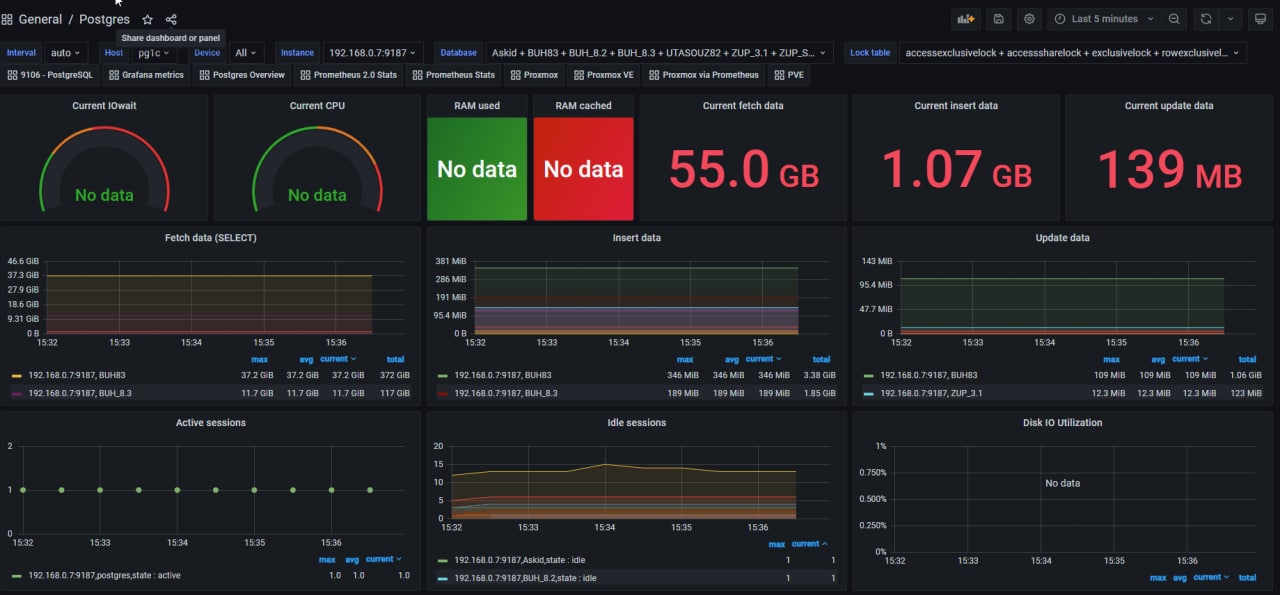Open the Disk IO Utilization panel title
Image resolution: width=1280 pixels, height=595 pixels.
click(x=1062, y=422)
